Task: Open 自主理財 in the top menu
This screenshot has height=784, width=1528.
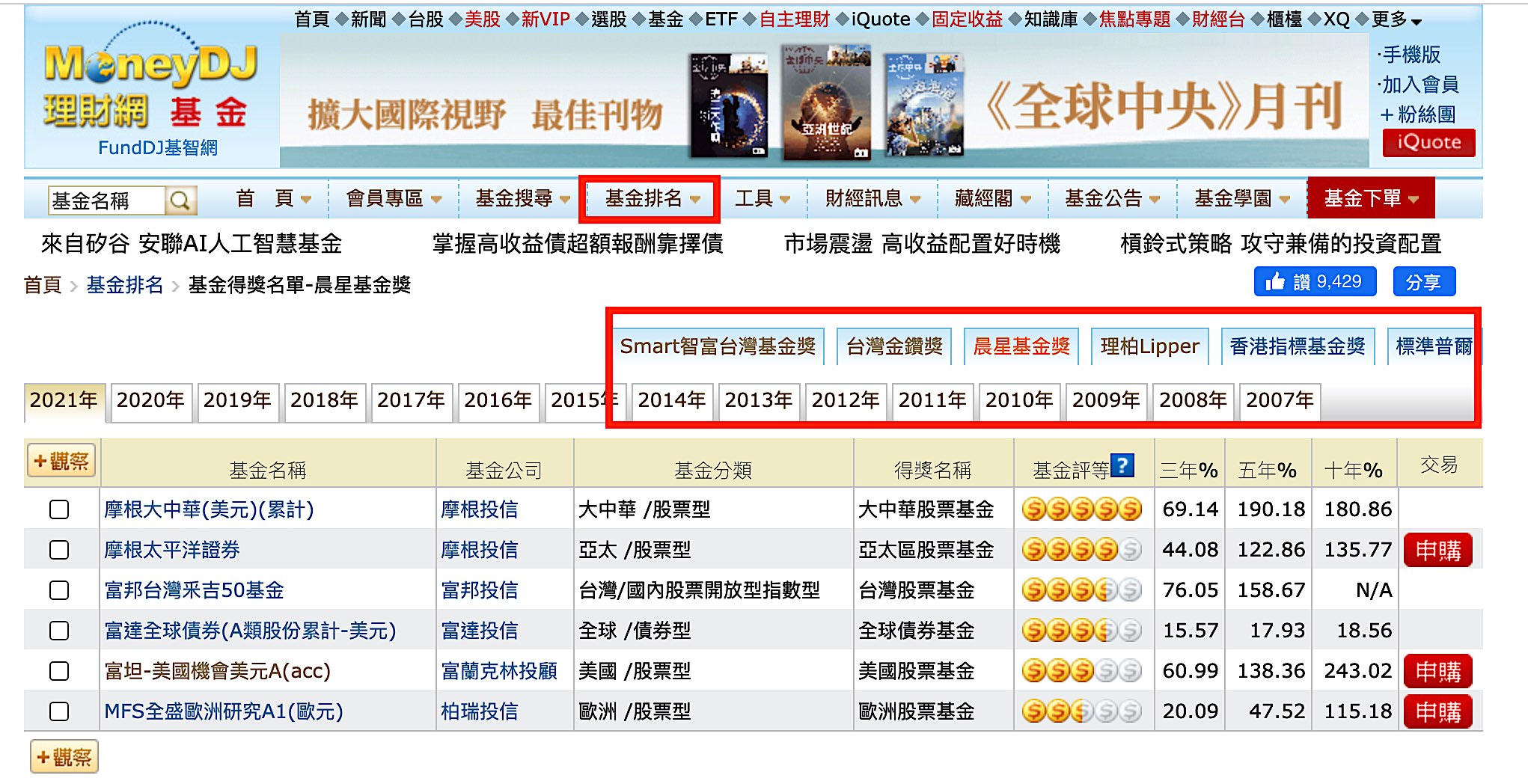Action: [x=795, y=19]
